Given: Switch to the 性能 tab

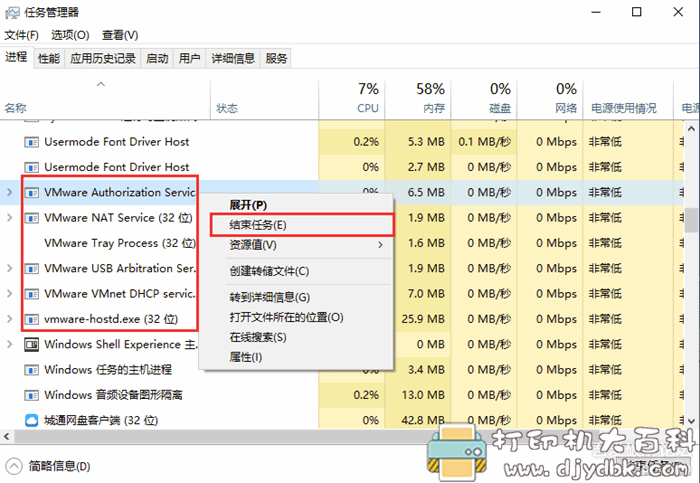Looking at the screenshot, I should [49, 58].
